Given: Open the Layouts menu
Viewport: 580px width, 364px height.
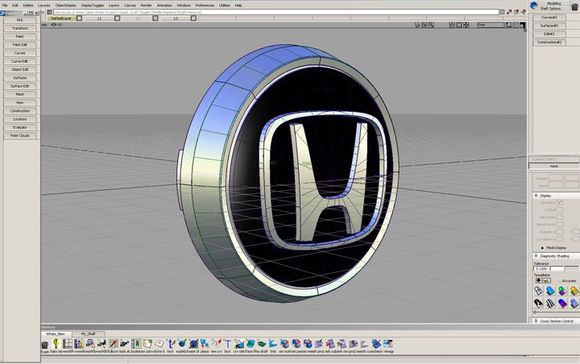Looking at the screenshot, I should coord(44,6).
